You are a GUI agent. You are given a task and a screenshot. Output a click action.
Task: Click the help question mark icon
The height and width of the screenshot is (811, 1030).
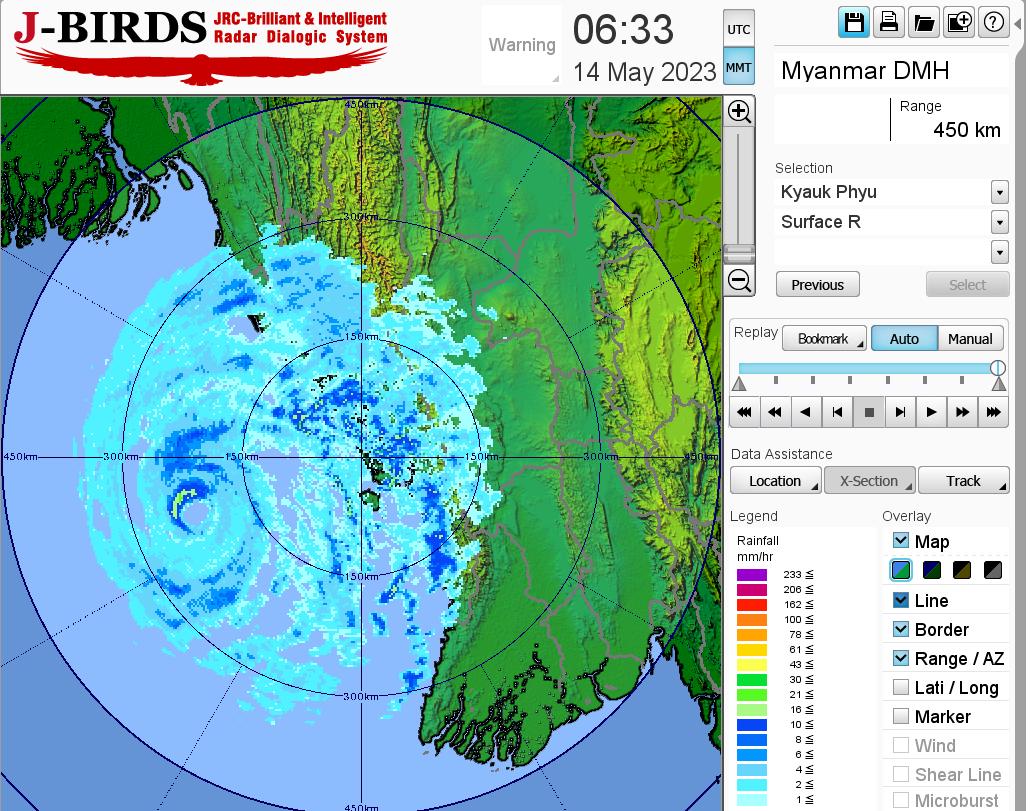[993, 23]
